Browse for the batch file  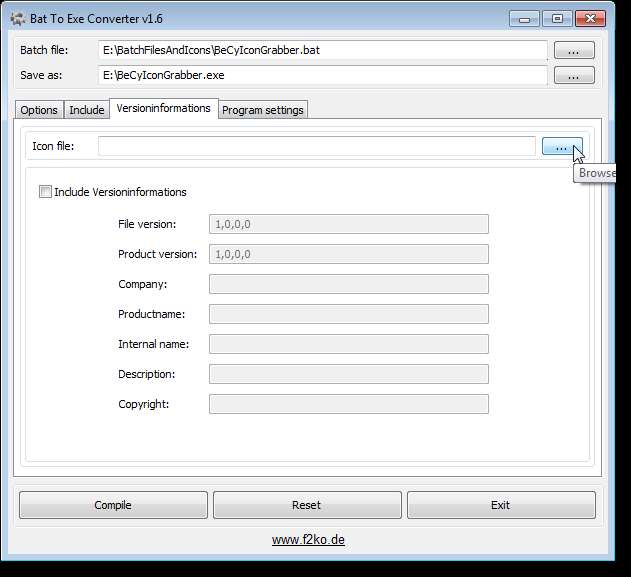pyautogui.click(x=574, y=50)
